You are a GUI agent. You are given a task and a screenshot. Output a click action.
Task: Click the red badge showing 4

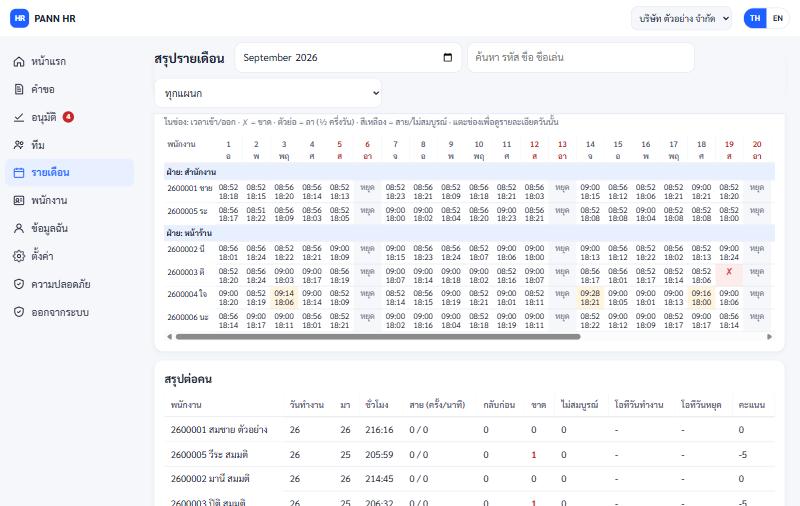click(x=68, y=117)
